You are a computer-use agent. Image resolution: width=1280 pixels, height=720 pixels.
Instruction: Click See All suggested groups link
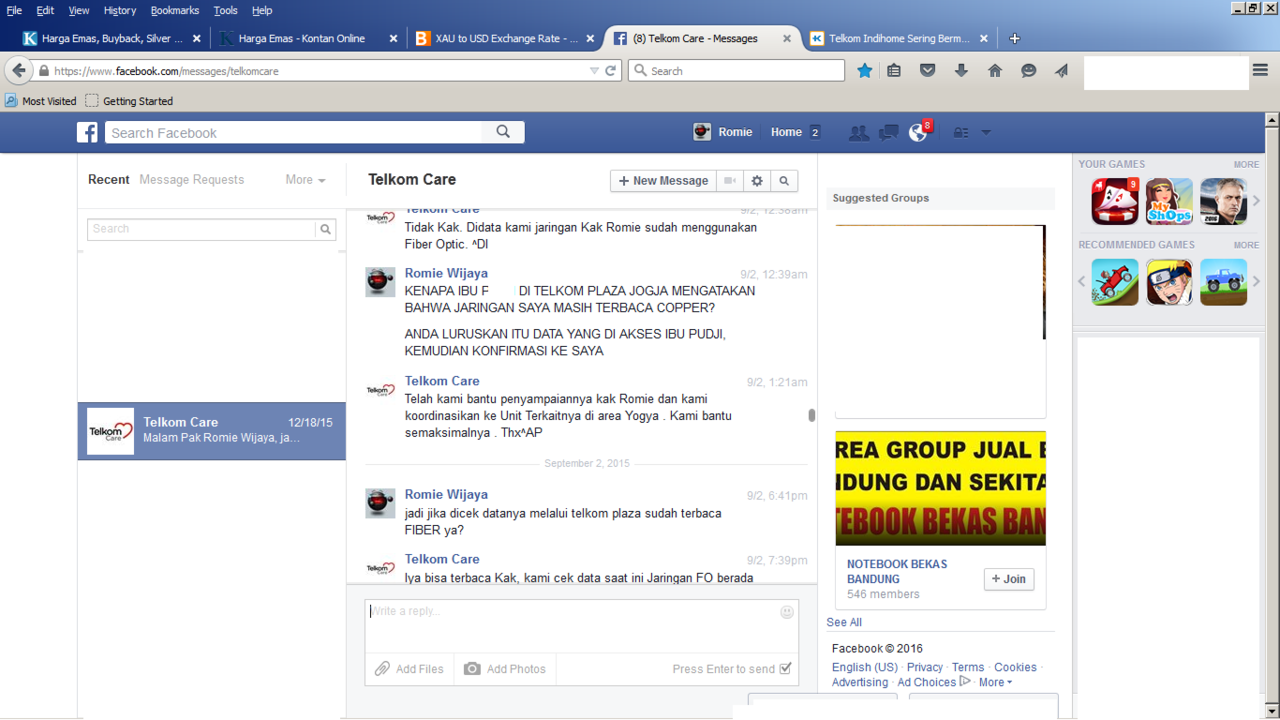pos(844,622)
